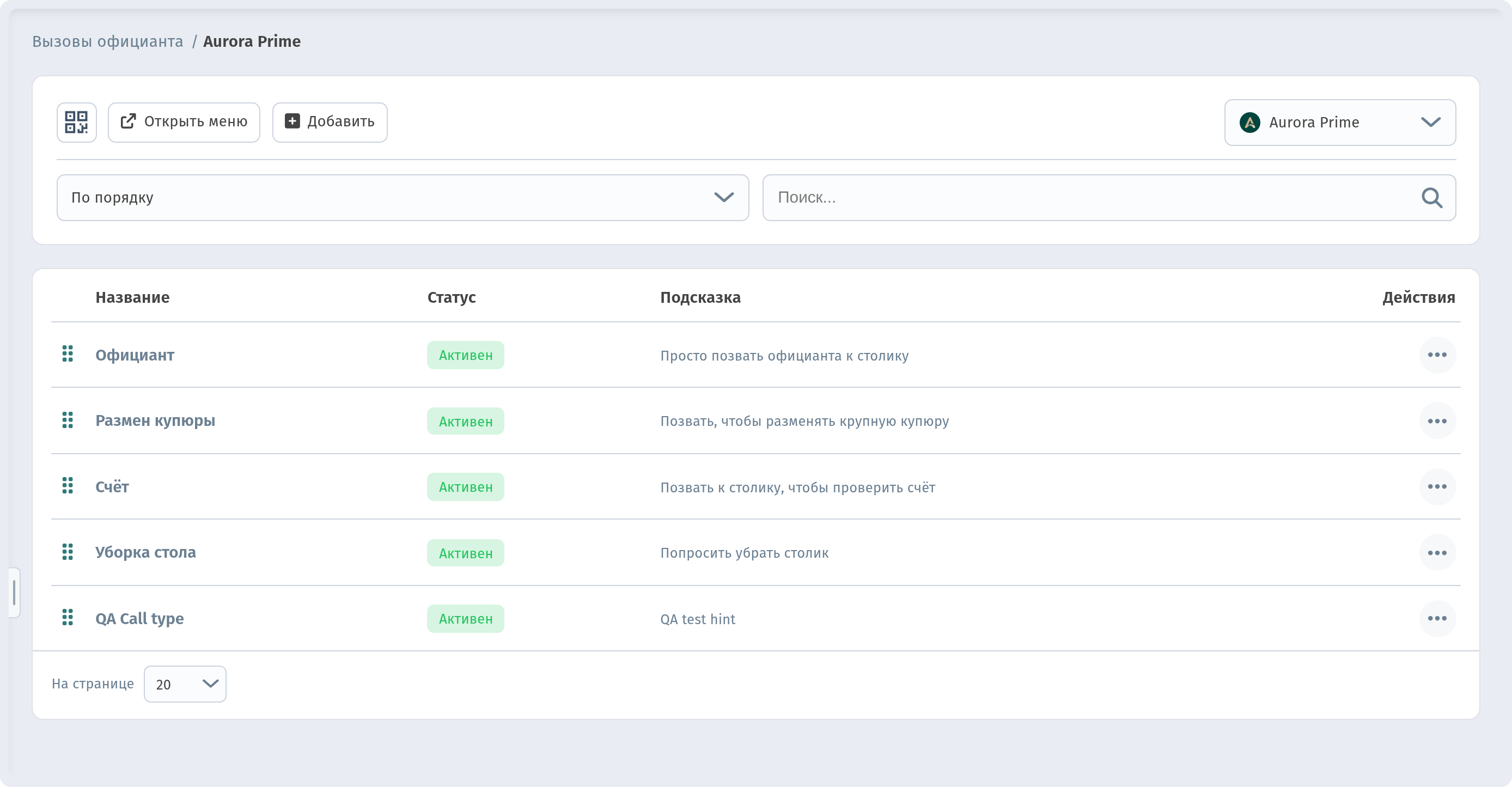Click the Активен badge in Уборка стола row
The height and width of the screenshot is (787, 1512).
(x=466, y=553)
